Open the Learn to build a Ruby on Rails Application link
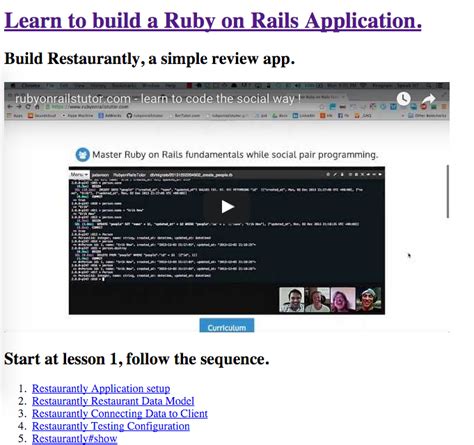The image size is (474, 445). pos(213,21)
